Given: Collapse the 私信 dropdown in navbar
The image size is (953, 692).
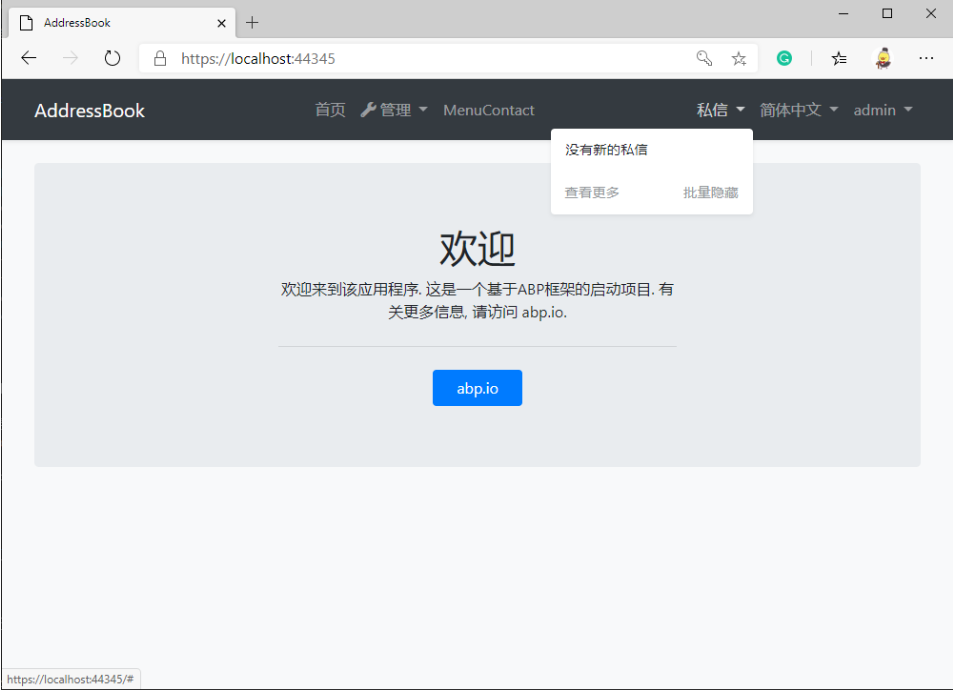Looking at the screenshot, I should [x=720, y=110].
